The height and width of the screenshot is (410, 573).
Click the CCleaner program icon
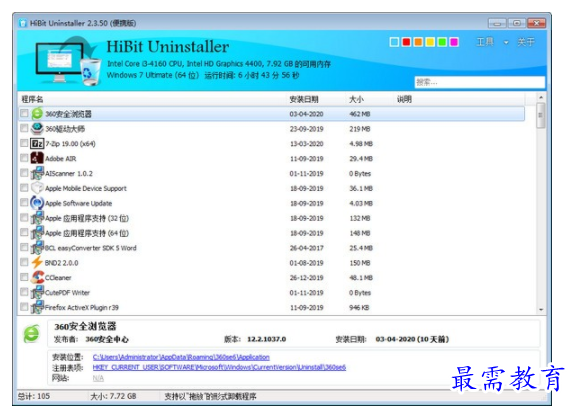pos(37,277)
